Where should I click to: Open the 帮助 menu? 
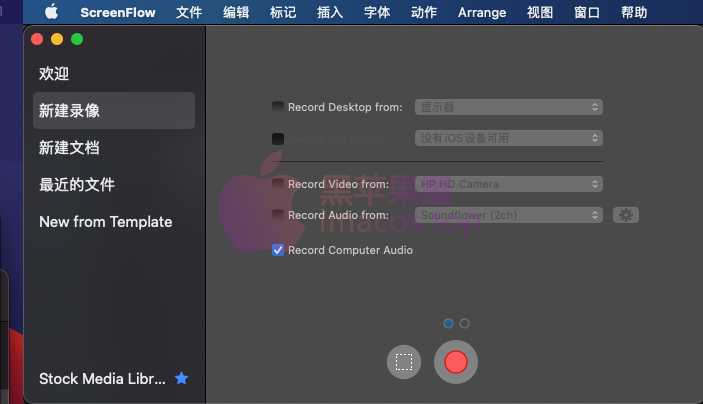pos(634,13)
